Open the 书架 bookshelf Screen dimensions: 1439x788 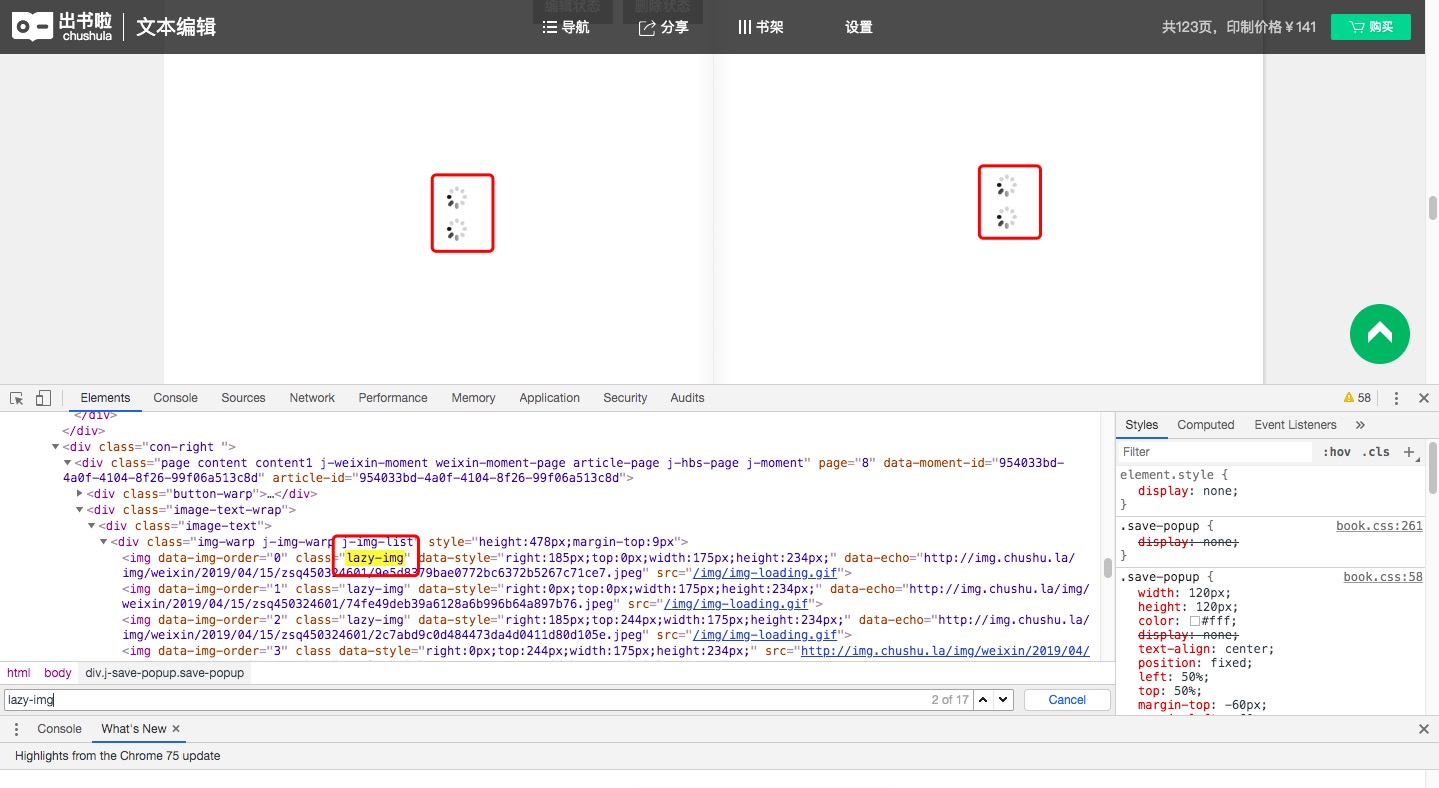[760, 27]
